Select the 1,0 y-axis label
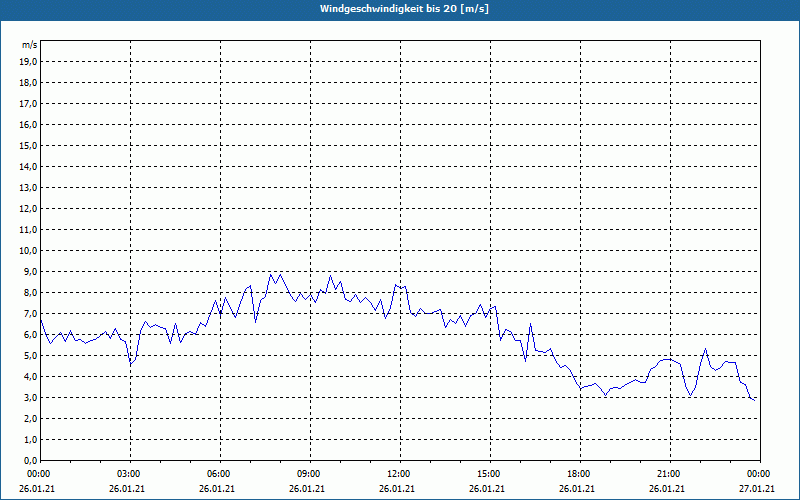The height and width of the screenshot is (500, 800). pos(30,439)
